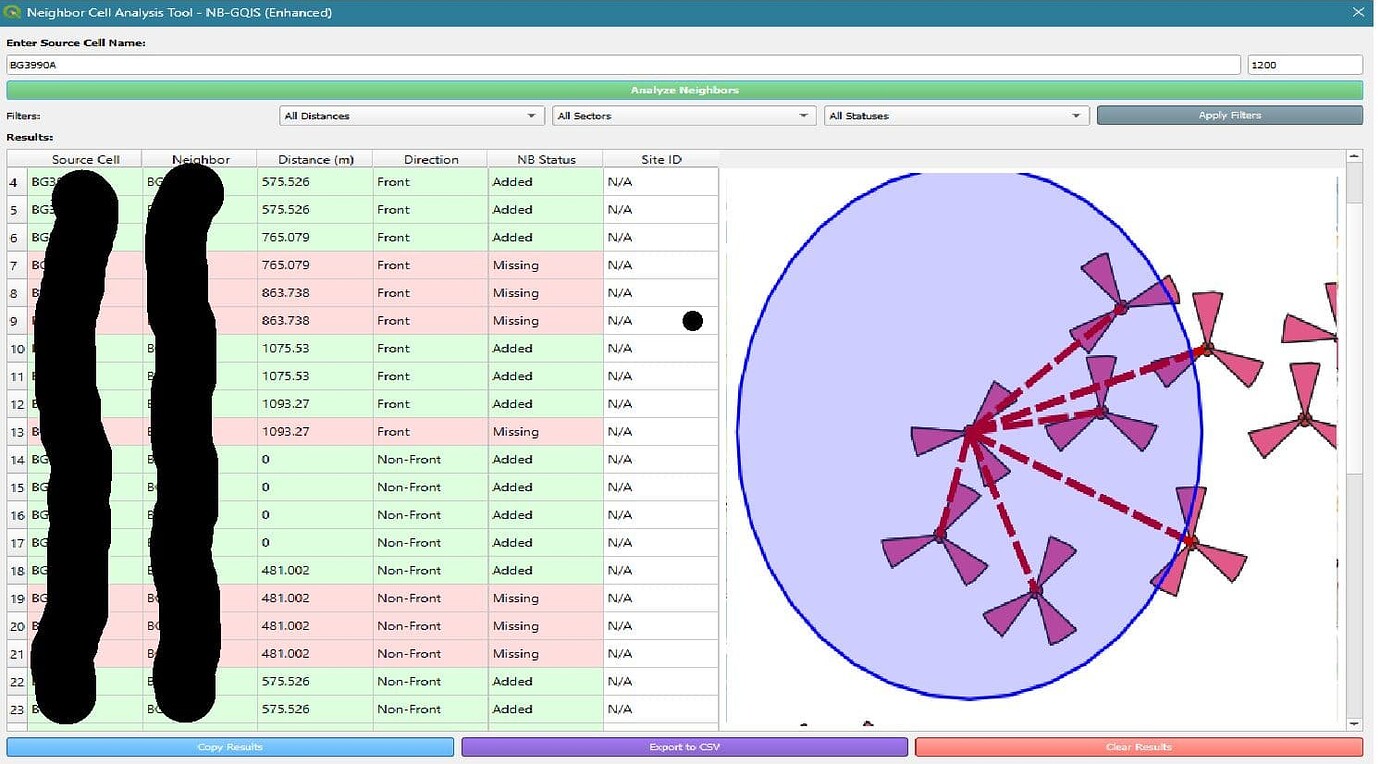The width and height of the screenshot is (1380, 764).
Task: Select the Front direction cell in row 5
Action: coord(431,210)
